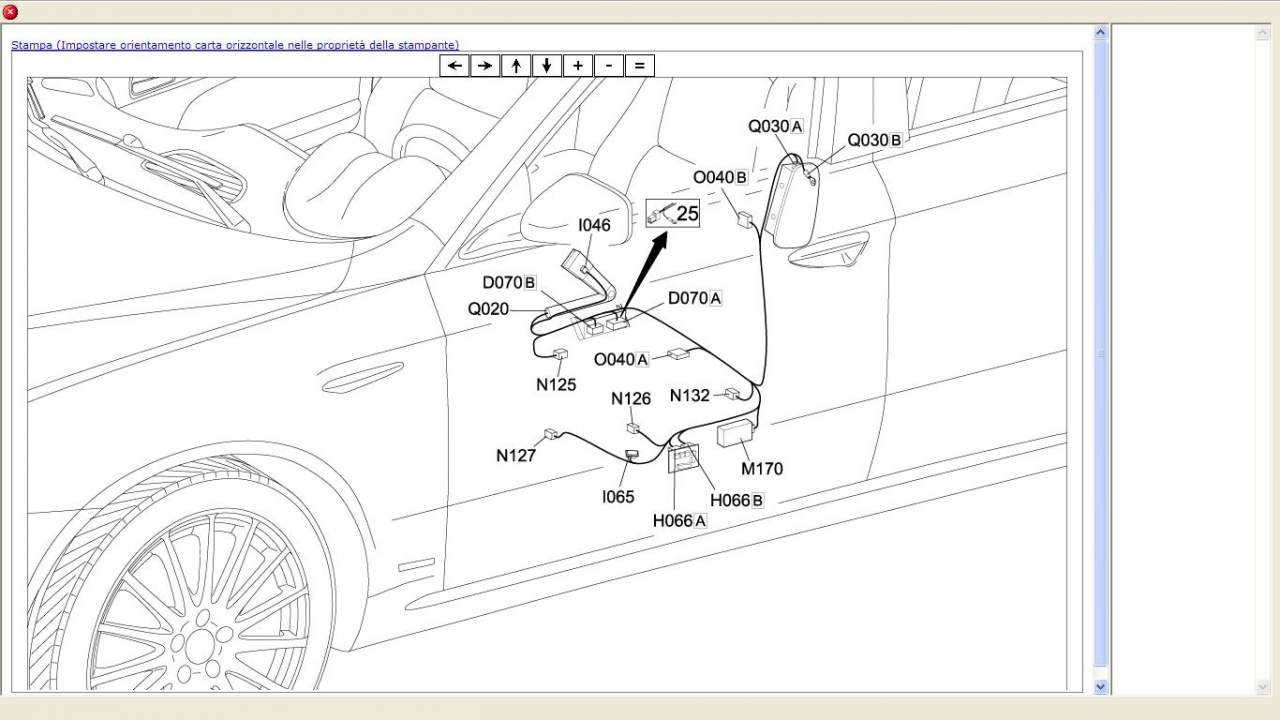Select component label O040 B

coord(720,177)
